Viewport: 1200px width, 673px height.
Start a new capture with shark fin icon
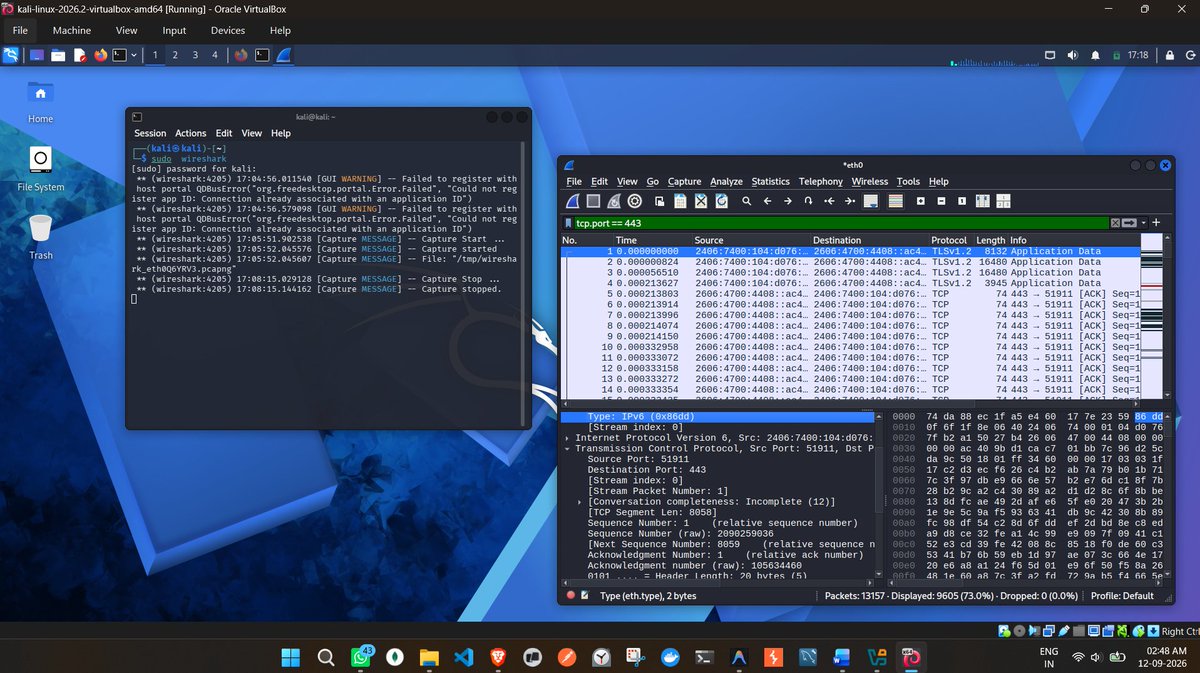click(x=573, y=200)
